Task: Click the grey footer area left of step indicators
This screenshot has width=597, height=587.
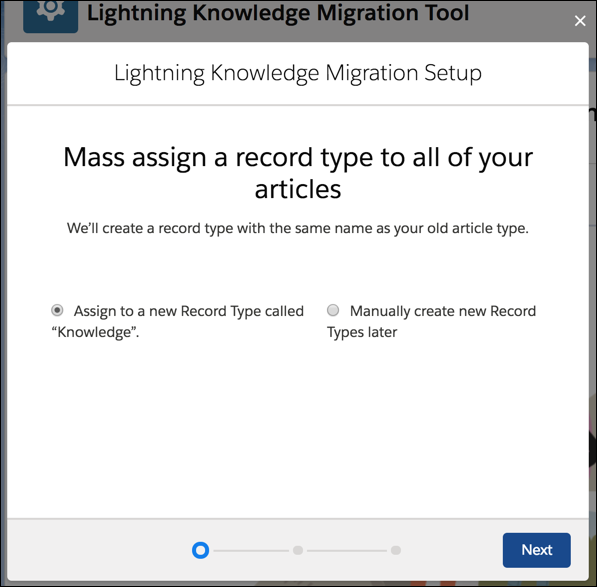Action: point(99,550)
